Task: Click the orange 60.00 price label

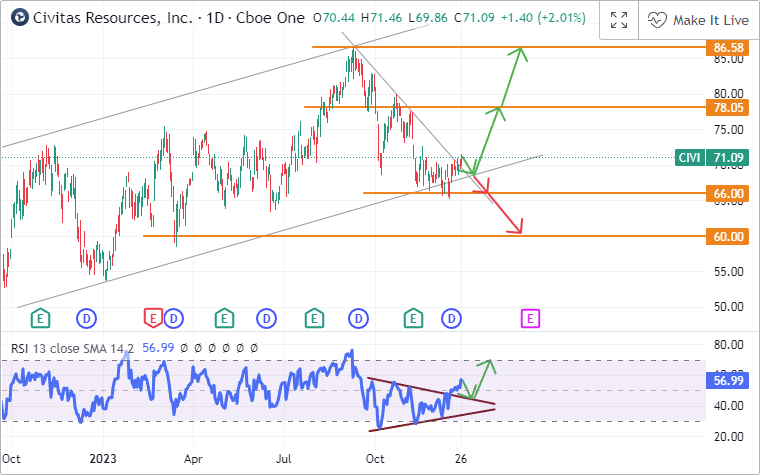Action: pos(728,237)
